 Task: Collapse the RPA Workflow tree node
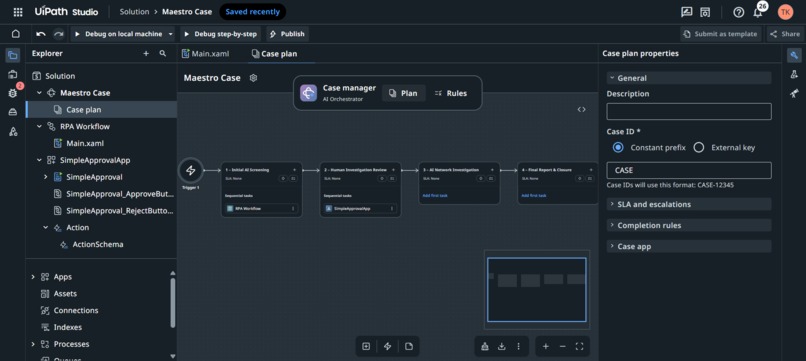40,127
